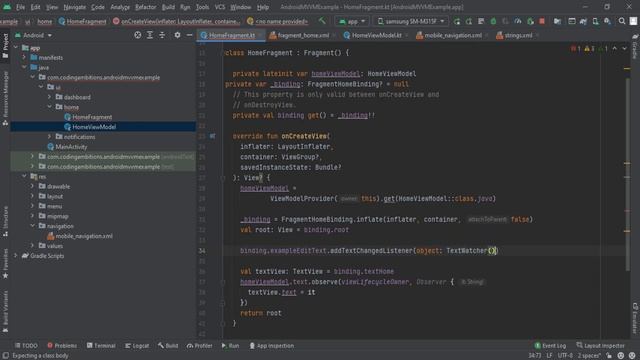Viewport: 640px width, 360px height.
Task: Open the Project tool window side tab
Action: click(x=5, y=45)
